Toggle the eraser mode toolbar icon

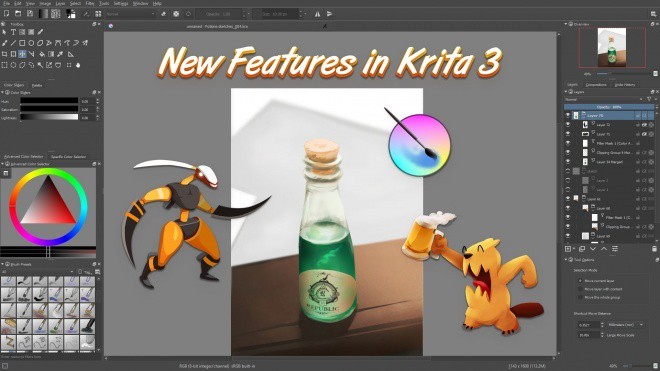click(163, 14)
